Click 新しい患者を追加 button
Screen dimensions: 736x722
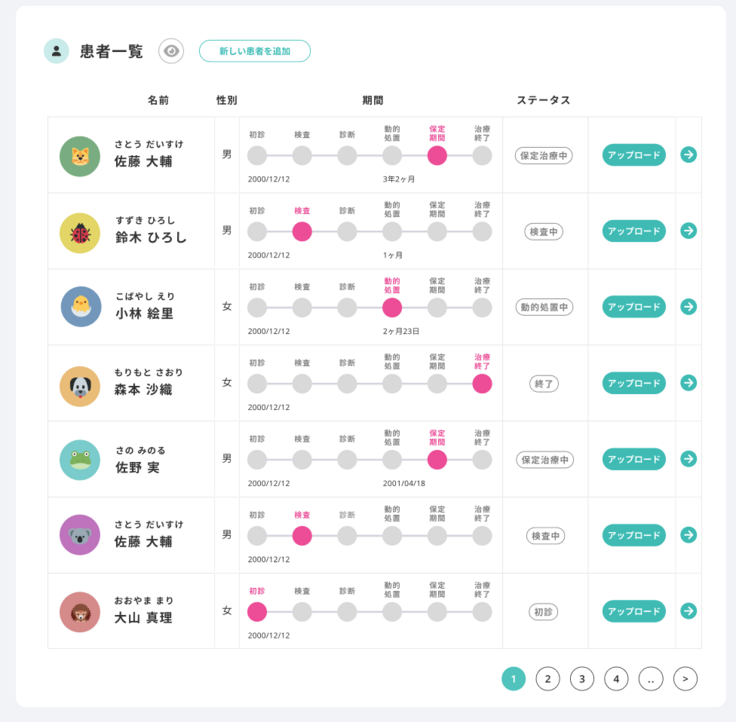(x=255, y=51)
